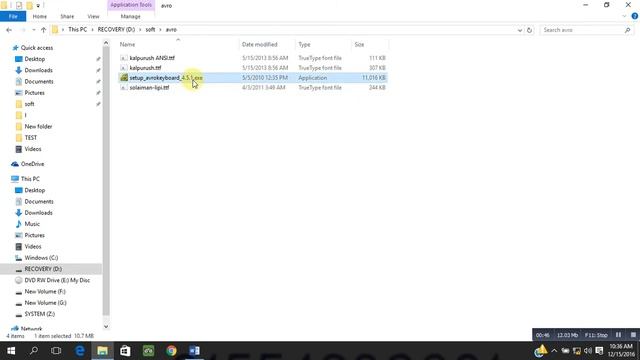This screenshot has height=360, width=640.
Task: Sort files by Type column
Action: click(304, 44)
